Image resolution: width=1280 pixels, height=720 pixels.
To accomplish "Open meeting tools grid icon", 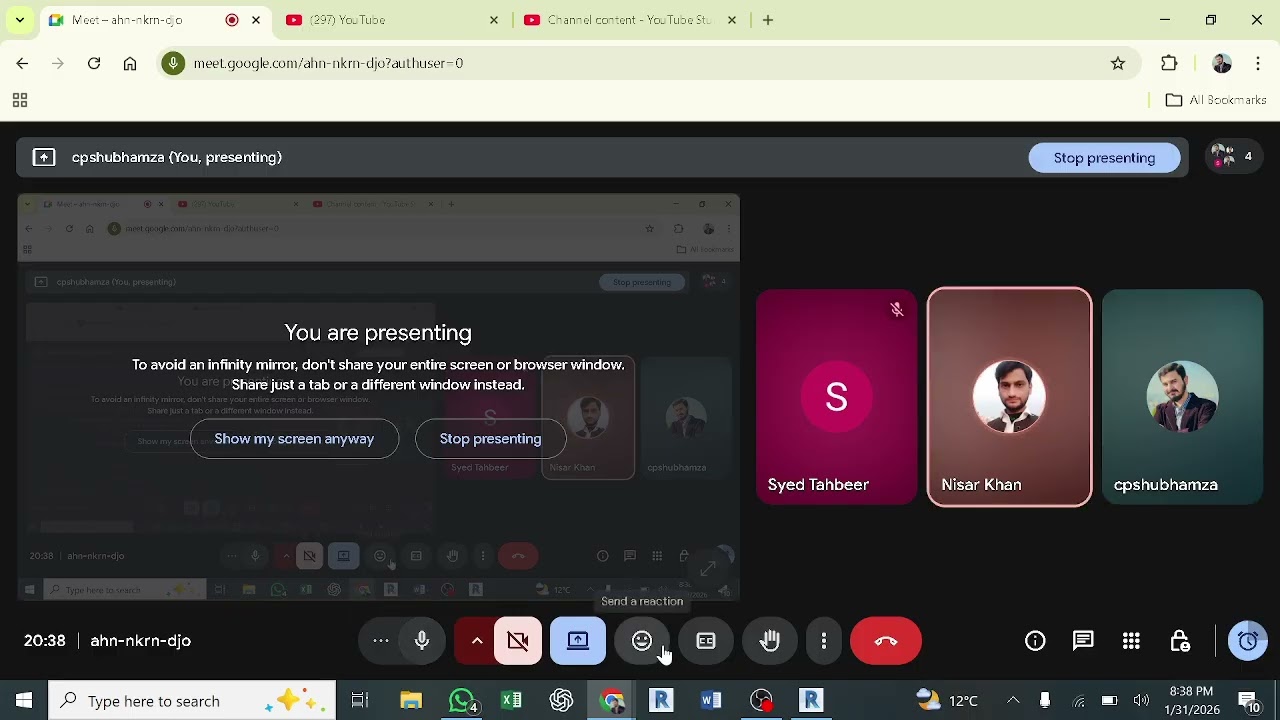I will 1131,641.
